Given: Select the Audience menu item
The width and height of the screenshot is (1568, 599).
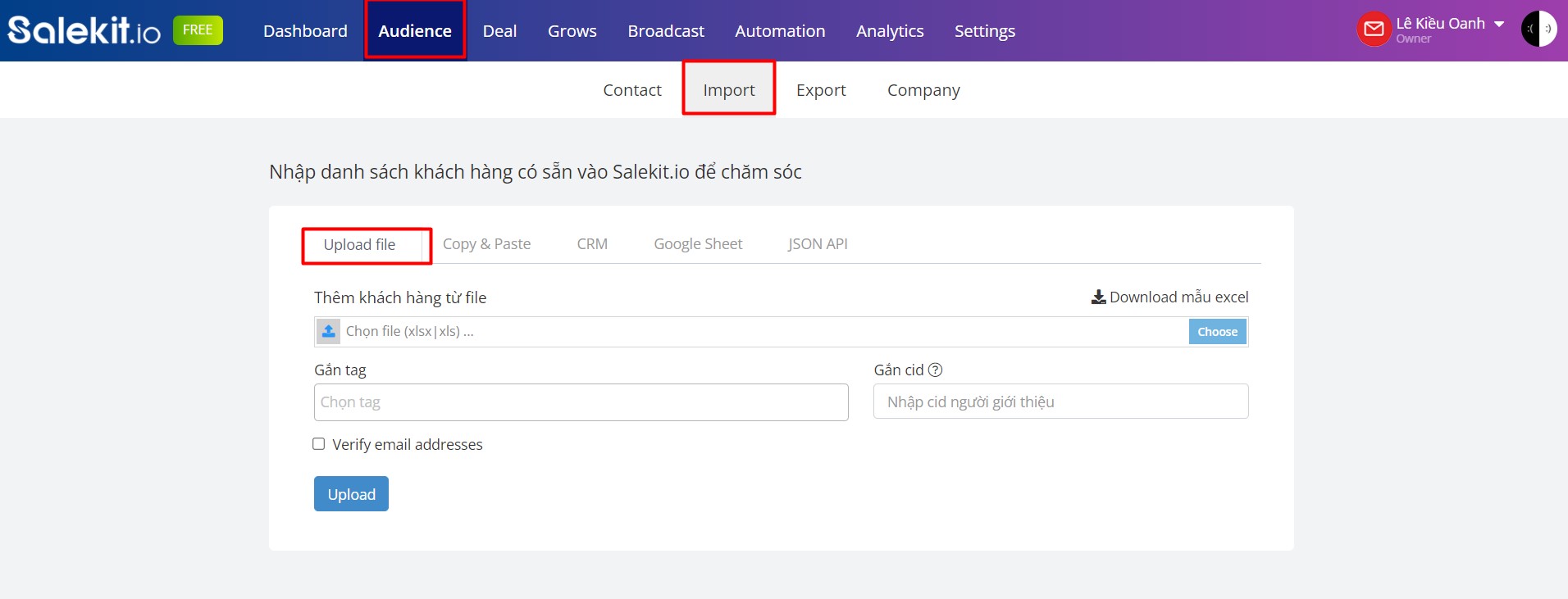Looking at the screenshot, I should (x=415, y=31).
